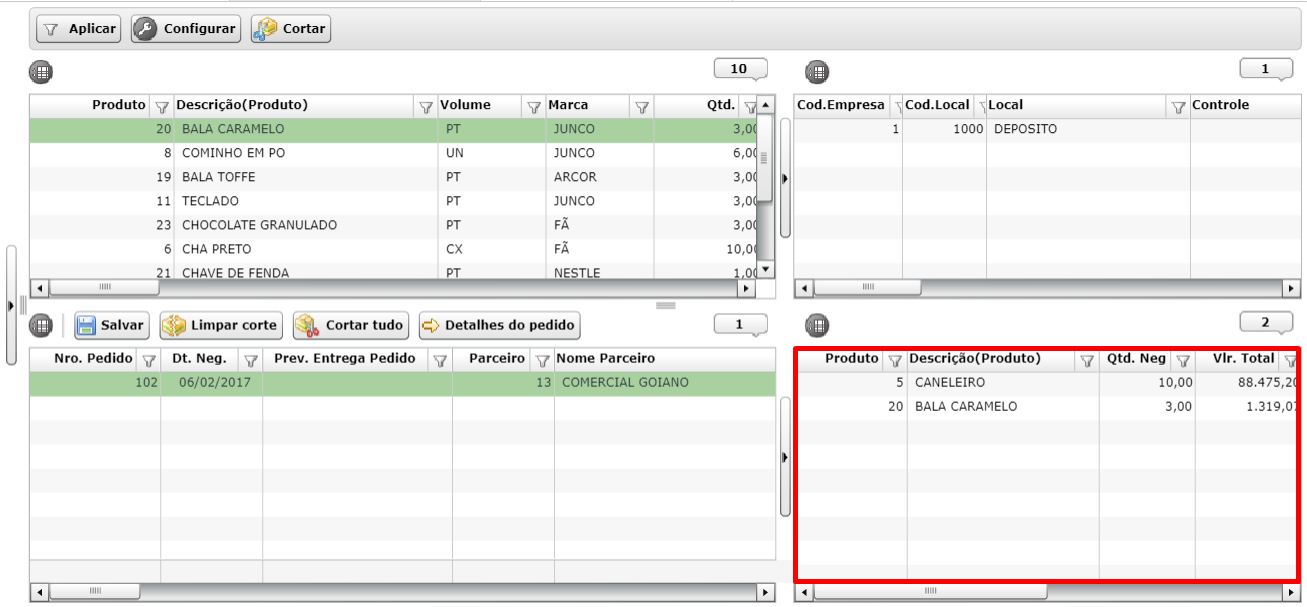Open the Configurar settings

pyautogui.click(x=187, y=29)
